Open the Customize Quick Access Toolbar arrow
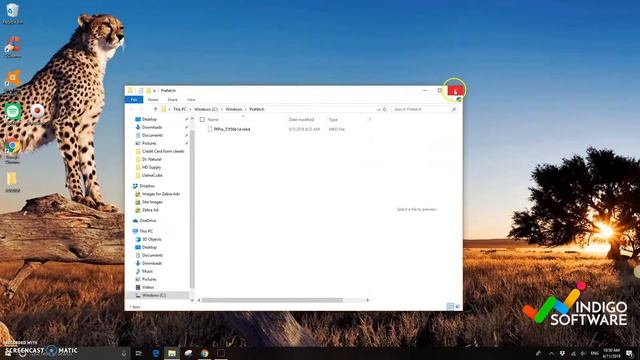The width and height of the screenshot is (640, 360). [x=155, y=91]
